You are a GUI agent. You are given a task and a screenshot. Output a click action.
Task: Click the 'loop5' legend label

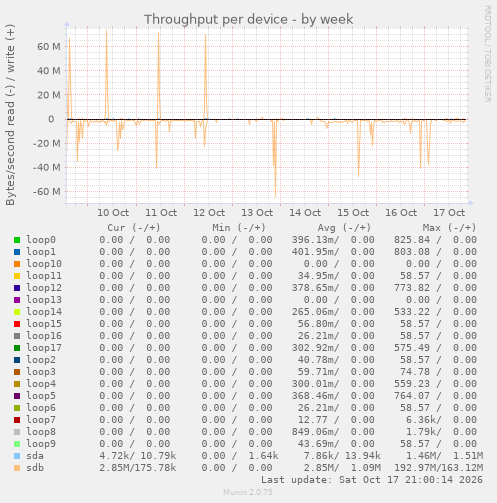[41, 396]
